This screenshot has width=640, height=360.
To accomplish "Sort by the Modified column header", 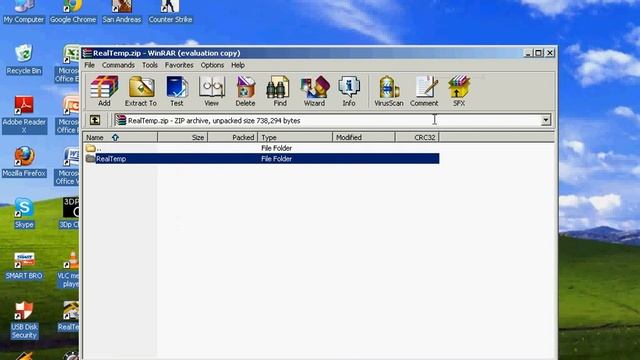I will [x=364, y=137].
